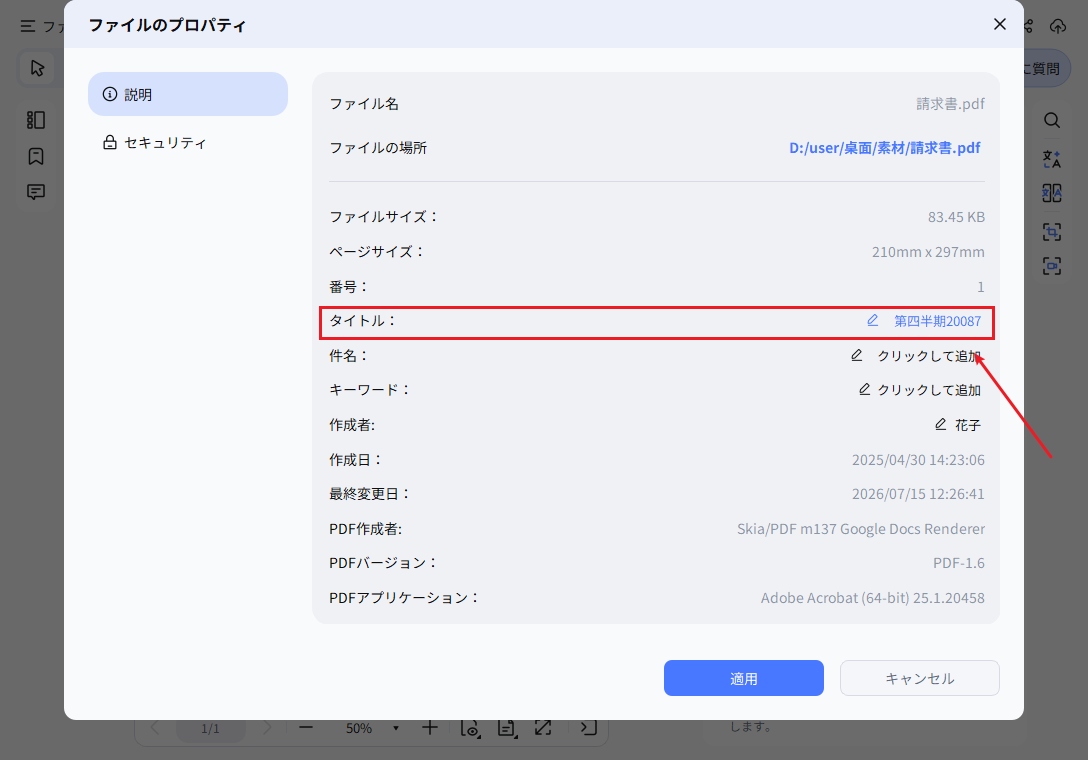The width and height of the screenshot is (1088, 760).
Task: Click the zoom out minus icon
Action: [x=306, y=727]
